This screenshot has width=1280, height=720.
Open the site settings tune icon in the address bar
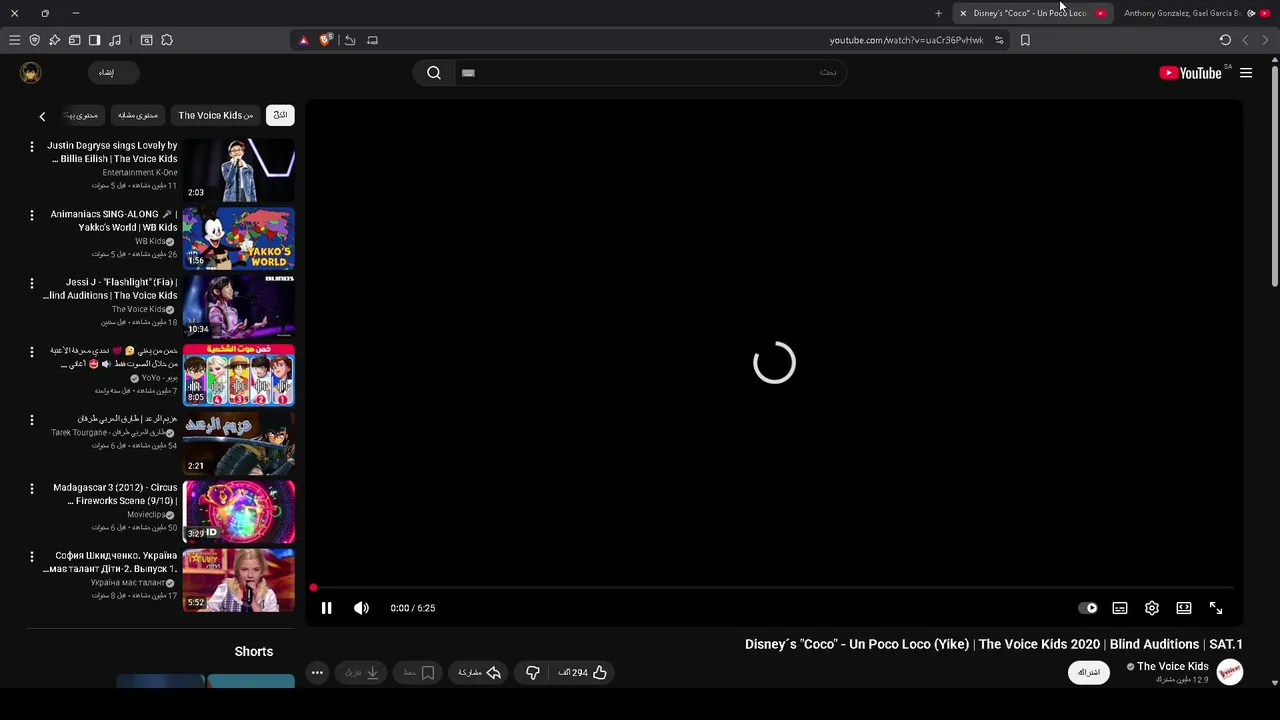click(999, 40)
